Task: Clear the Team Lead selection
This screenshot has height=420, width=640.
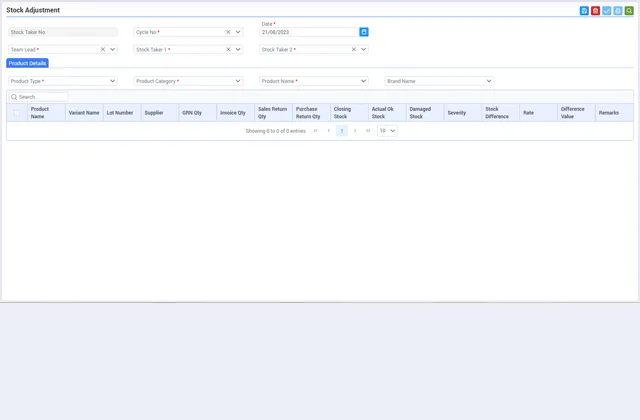Action: tap(102, 49)
